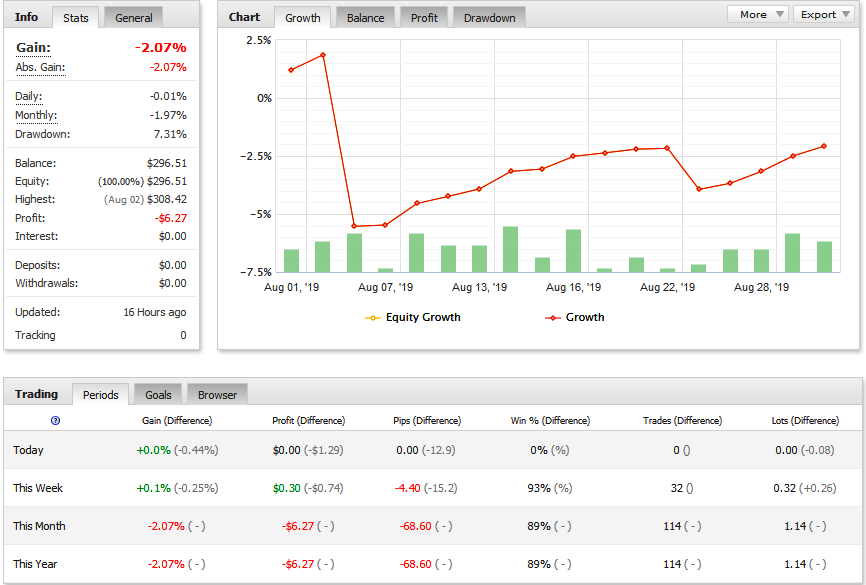Click the Balance value $296.51

(x=167, y=163)
